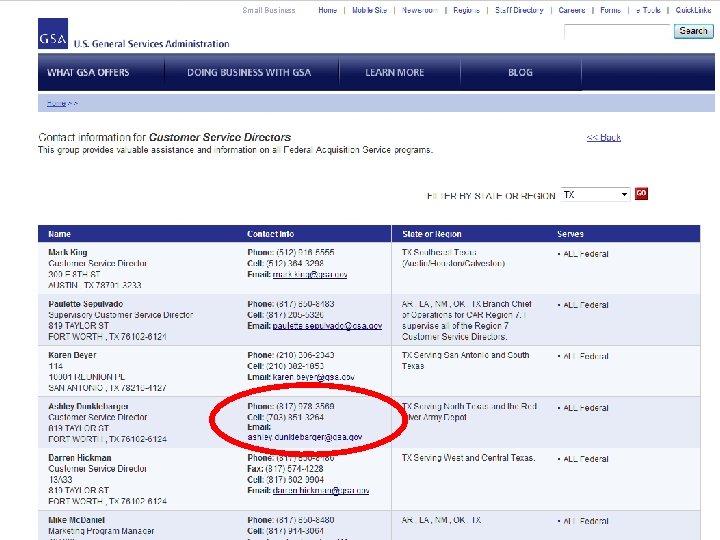This screenshot has width=720, height=540.
Task: Open the Staff Directory link
Action: 519,10
